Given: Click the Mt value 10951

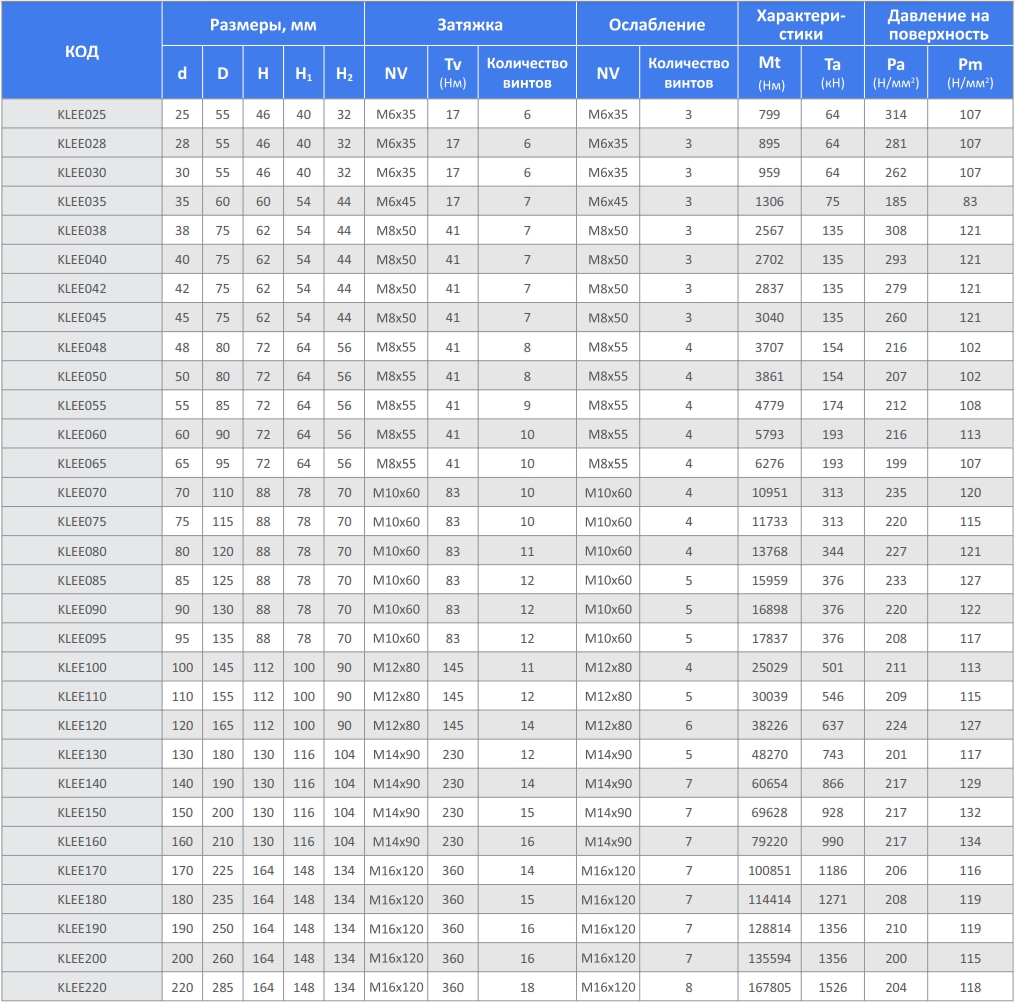Looking at the screenshot, I should 769,493.
